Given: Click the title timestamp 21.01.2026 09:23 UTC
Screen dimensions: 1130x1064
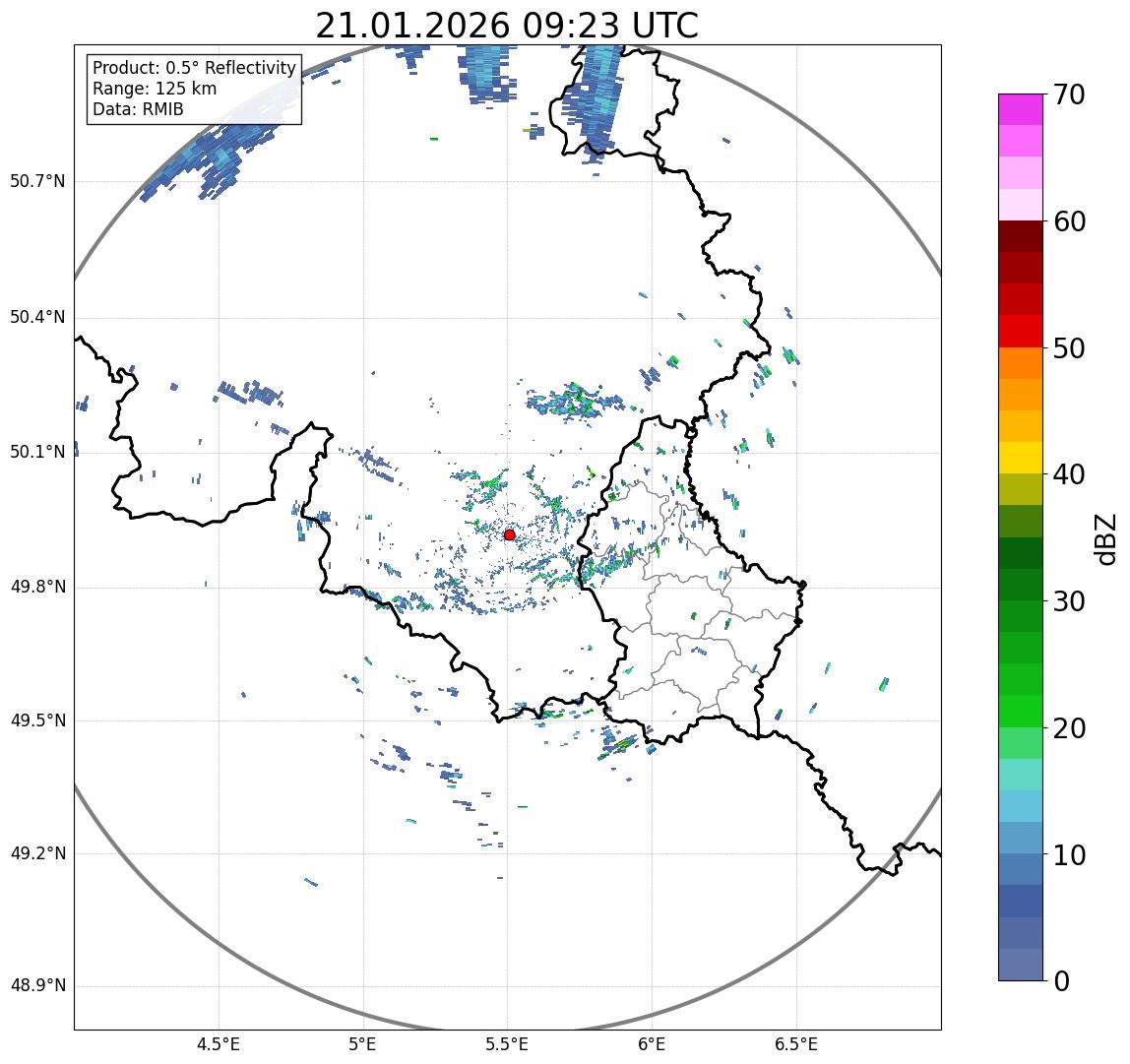Looking at the screenshot, I should tap(507, 26).
